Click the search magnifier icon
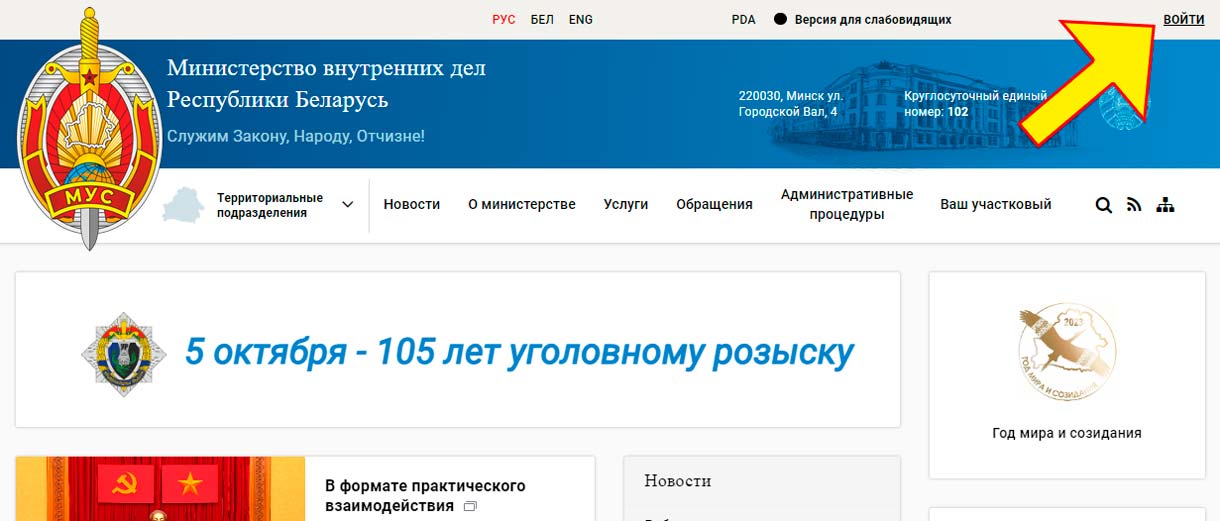This screenshot has height=521, width=1220. [1103, 205]
